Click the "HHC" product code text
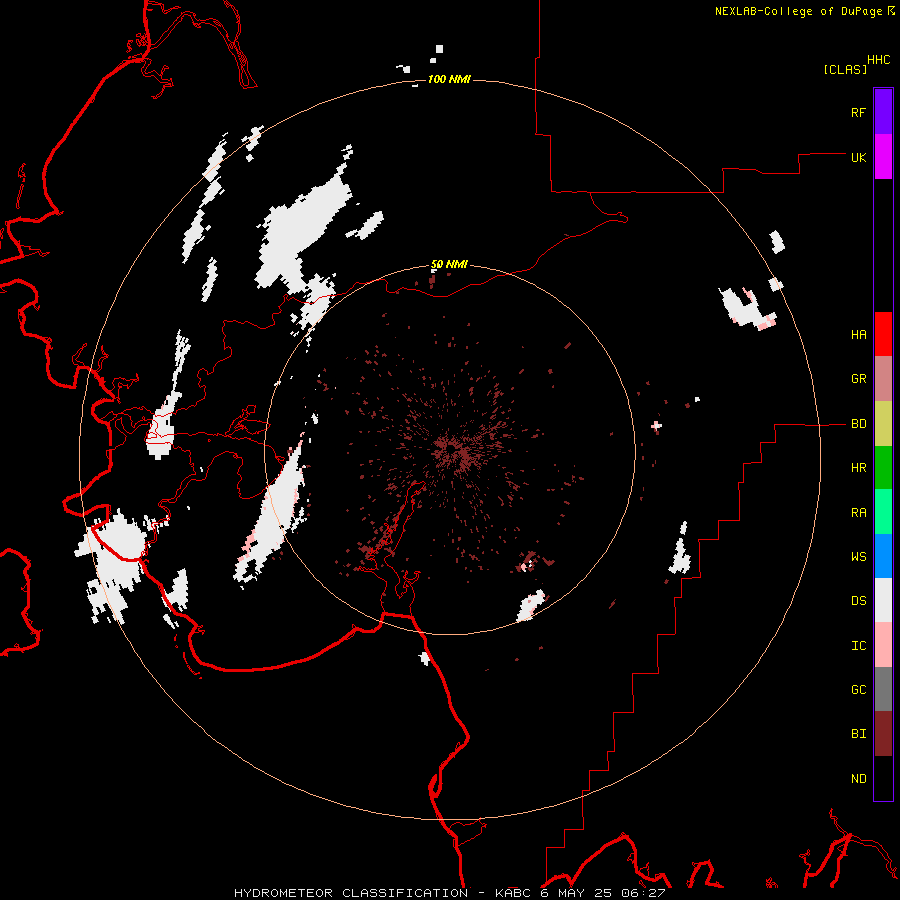This screenshot has width=900, height=900. (x=878, y=60)
